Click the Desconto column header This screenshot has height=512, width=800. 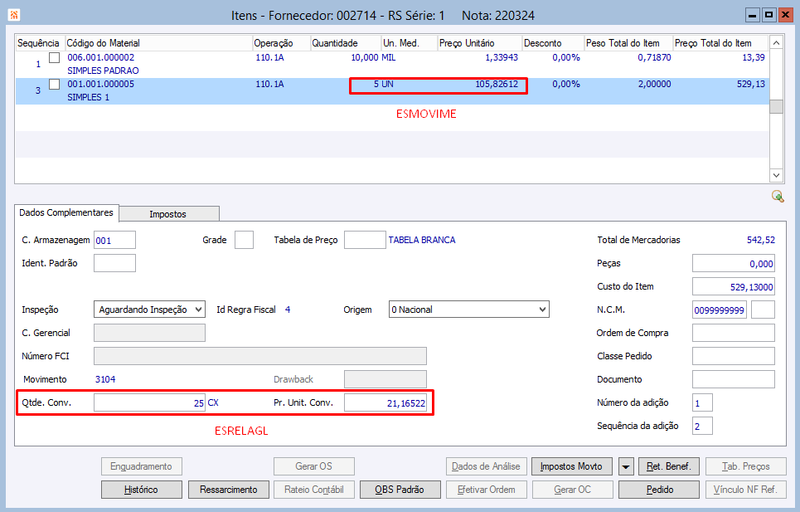(553, 43)
